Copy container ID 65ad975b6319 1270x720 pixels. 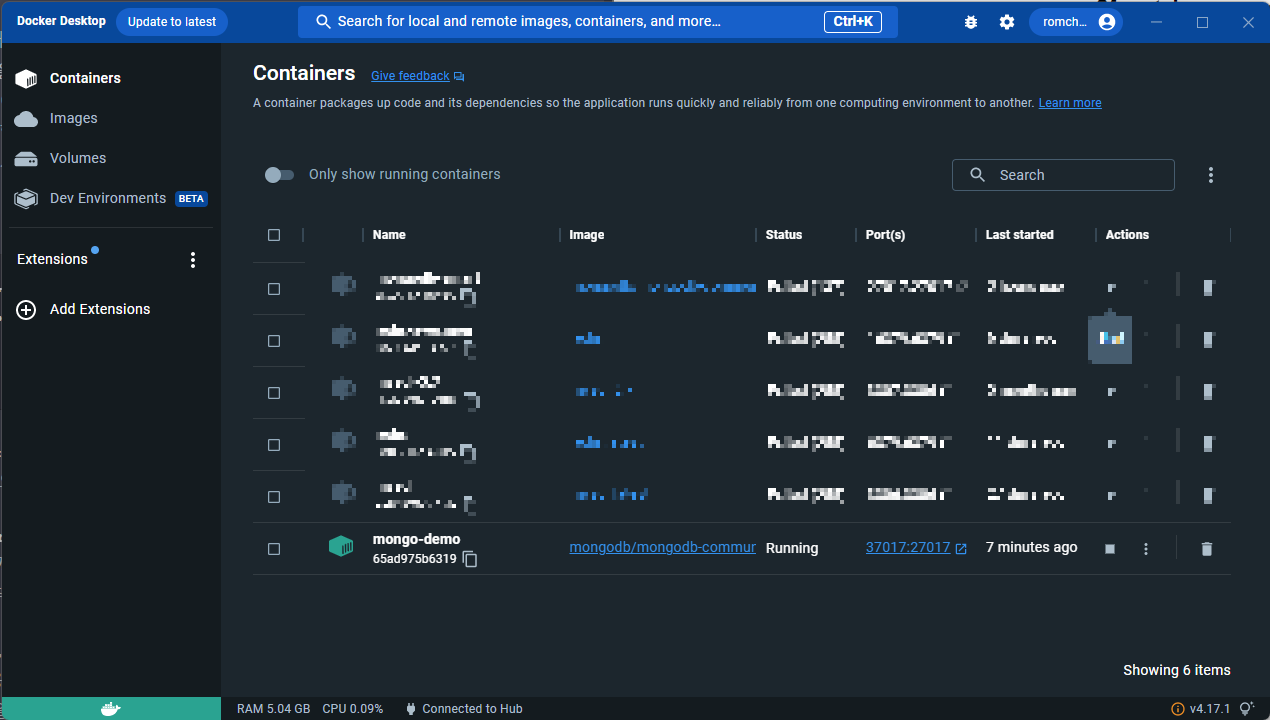pos(470,559)
